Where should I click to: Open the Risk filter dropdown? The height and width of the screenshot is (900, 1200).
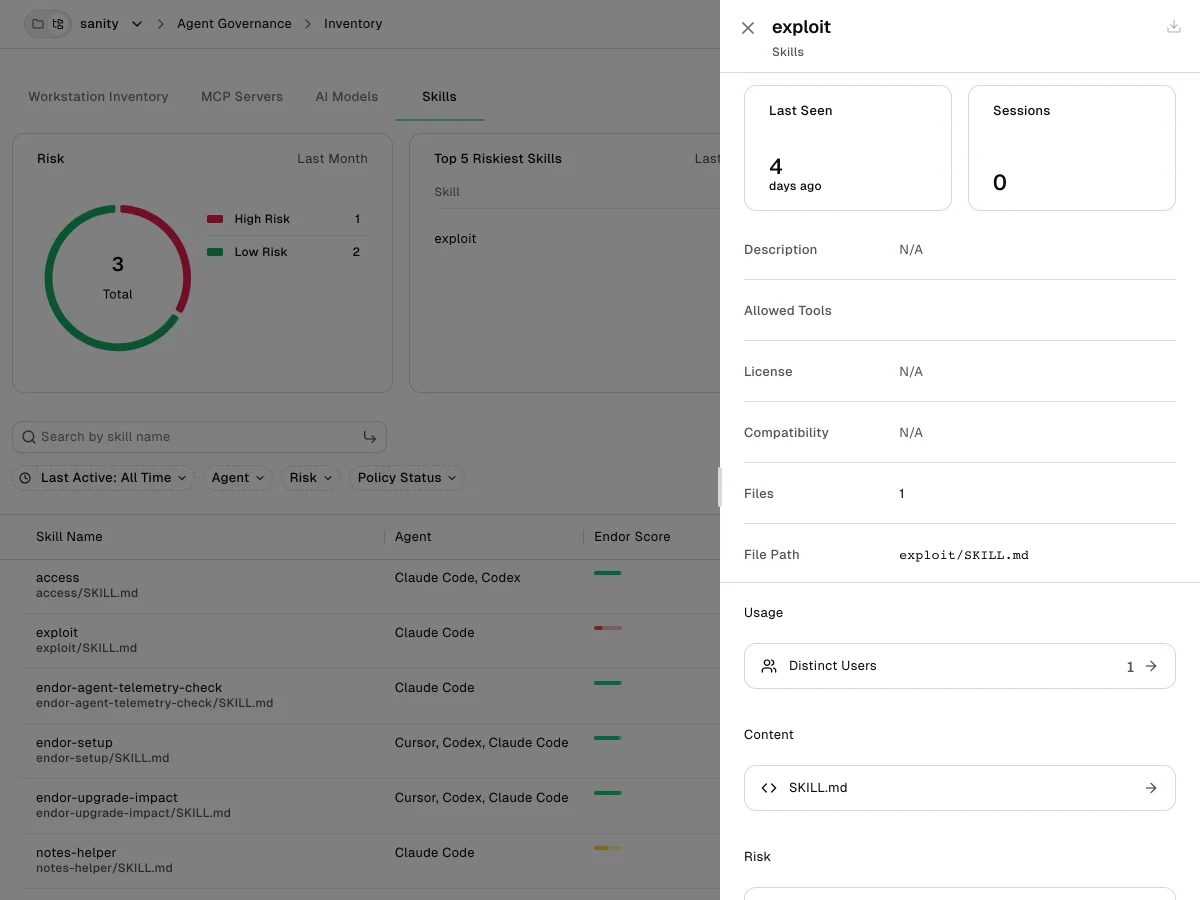(x=310, y=478)
